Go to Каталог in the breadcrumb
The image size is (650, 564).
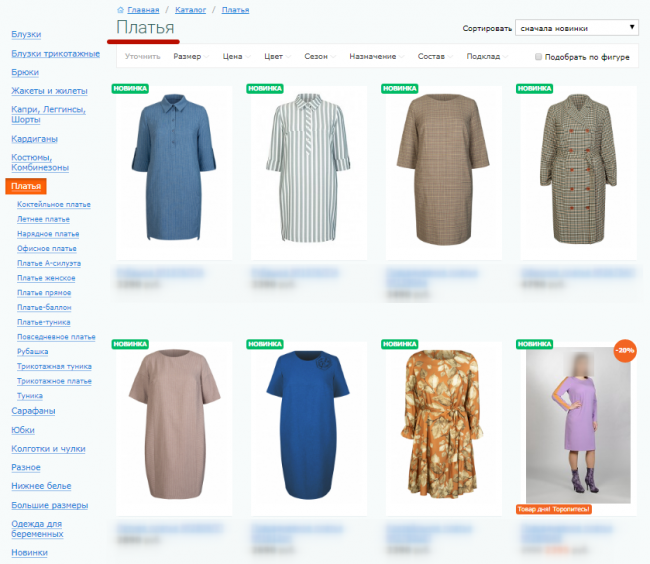(x=190, y=9)
